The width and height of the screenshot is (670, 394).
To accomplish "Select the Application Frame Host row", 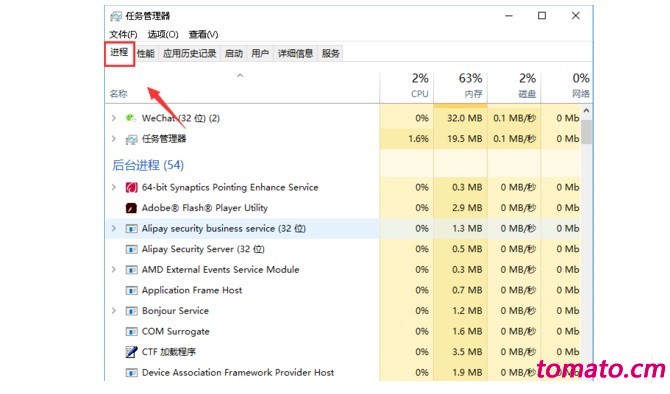I will pyautogui.click(x=343, y=291).
